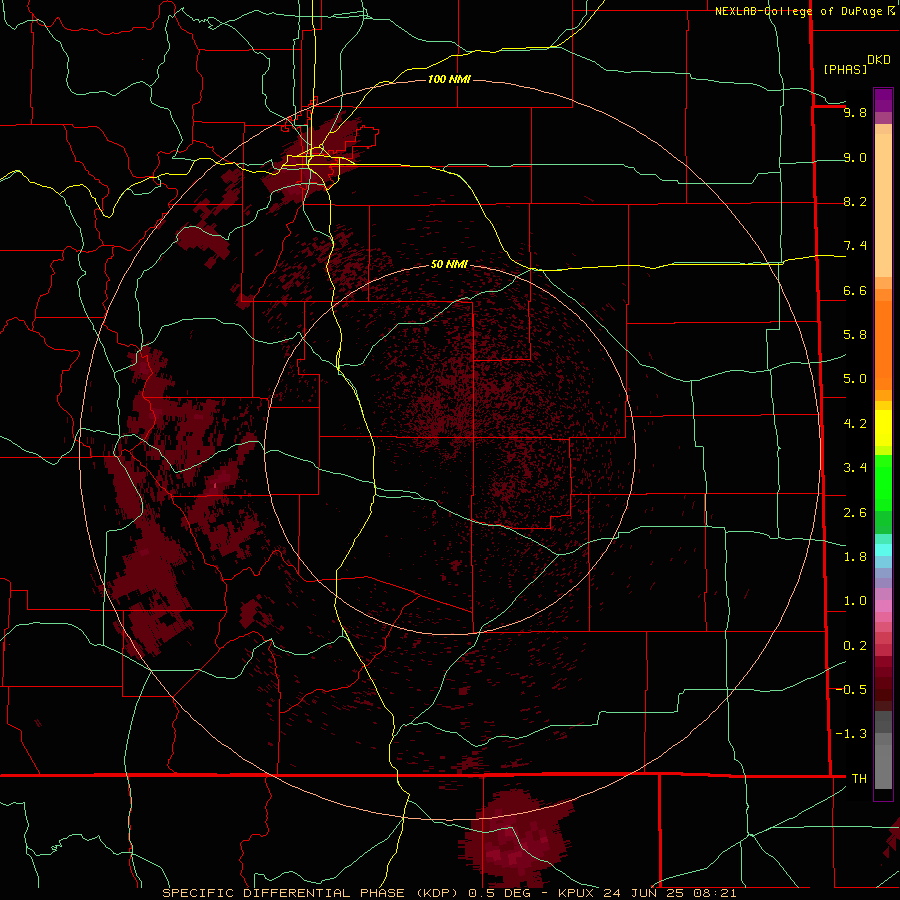900x900 pixels.
Task: Click the 3.4 scale value
Action: 855,468
